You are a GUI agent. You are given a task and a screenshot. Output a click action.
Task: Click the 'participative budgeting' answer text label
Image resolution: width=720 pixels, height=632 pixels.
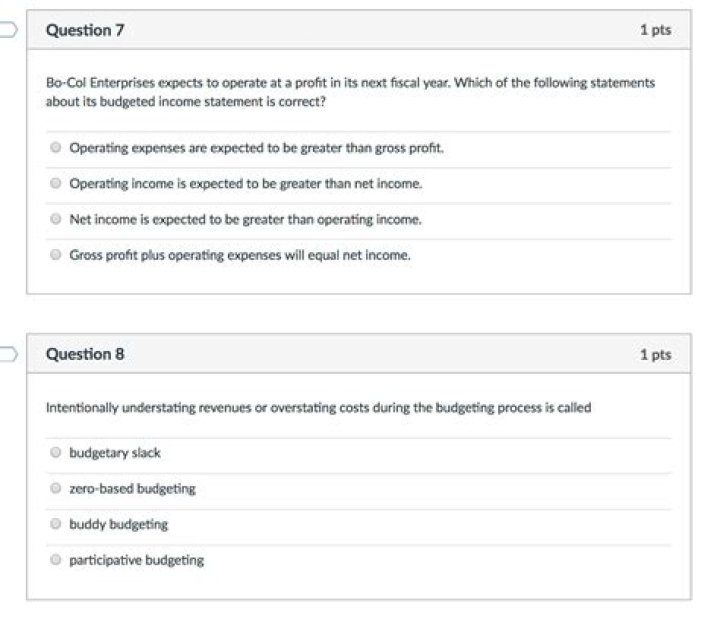pyautogui.click(x=136, y=560)
